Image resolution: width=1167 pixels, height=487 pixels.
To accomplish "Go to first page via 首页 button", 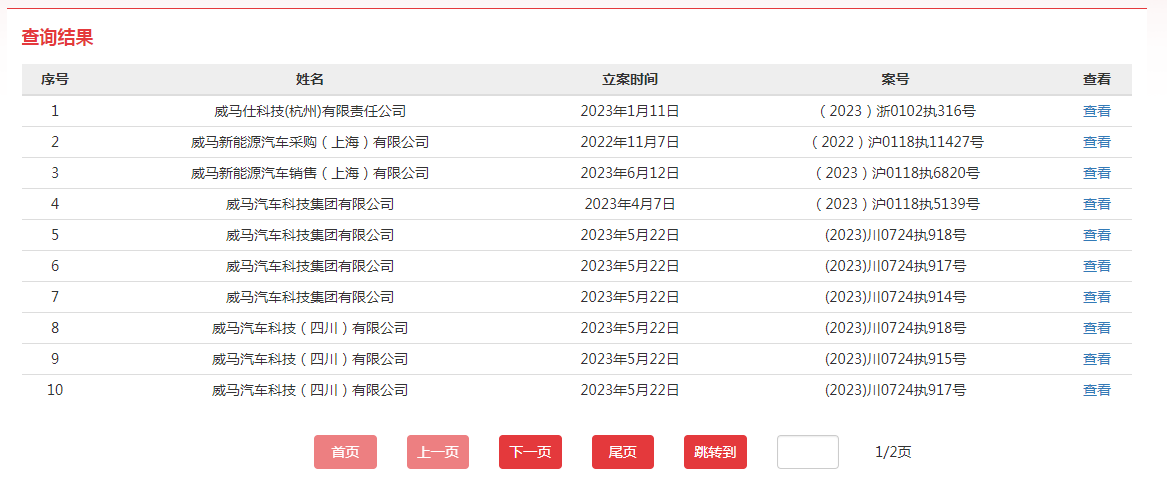I will click(345, 452).
